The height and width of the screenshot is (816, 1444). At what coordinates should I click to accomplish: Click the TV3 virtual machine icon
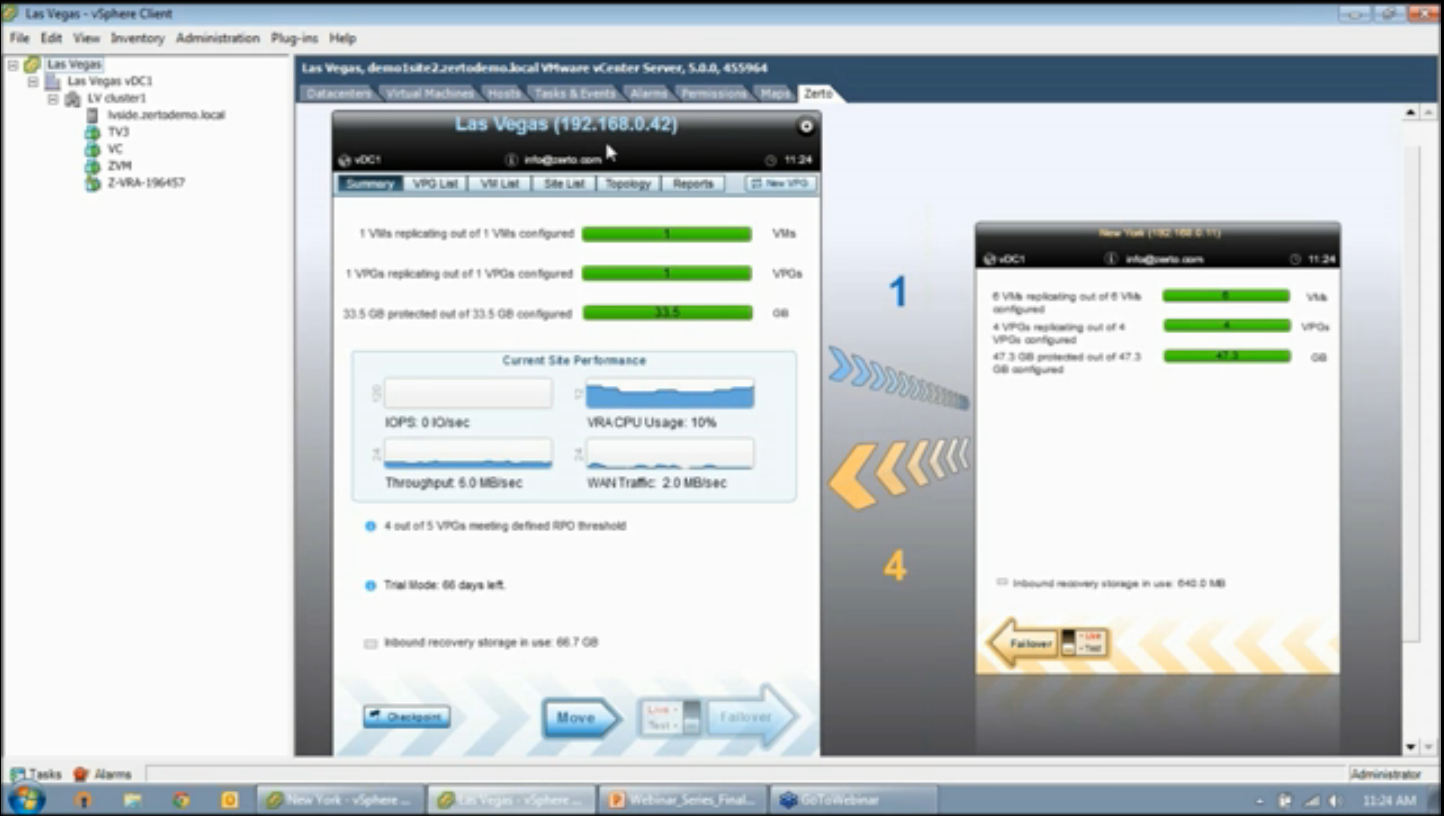pyautogui.click(x=92, y=132)
